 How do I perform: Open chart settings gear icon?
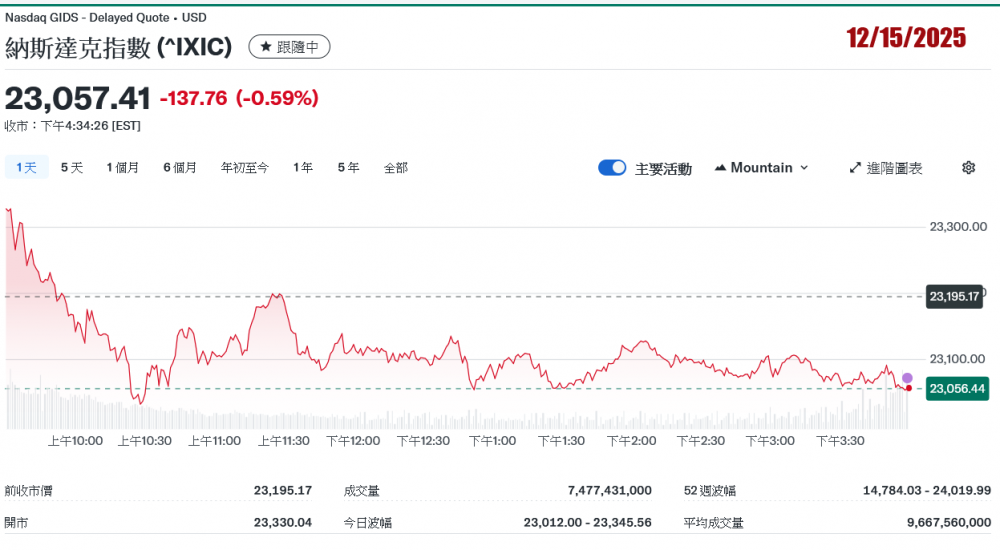click(x=968, y=168)
